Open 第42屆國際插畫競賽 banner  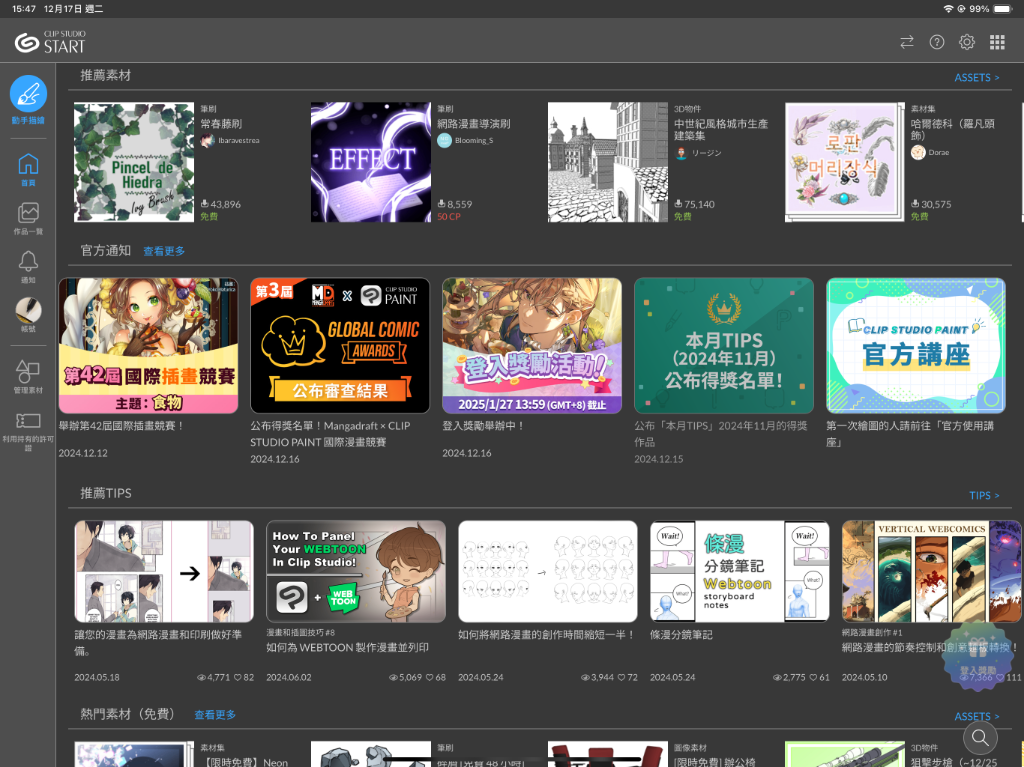click(148, 346)
